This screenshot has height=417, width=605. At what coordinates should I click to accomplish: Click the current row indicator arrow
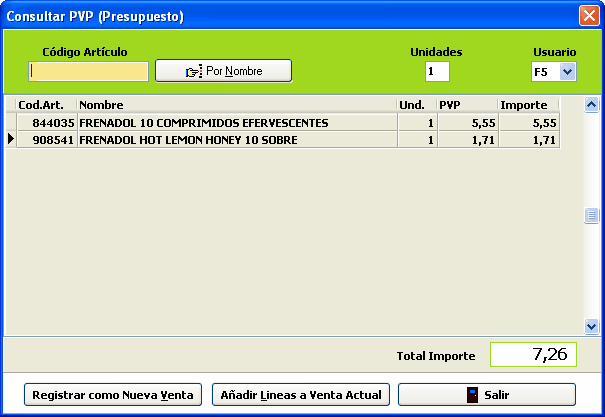(x=11, y=141)
